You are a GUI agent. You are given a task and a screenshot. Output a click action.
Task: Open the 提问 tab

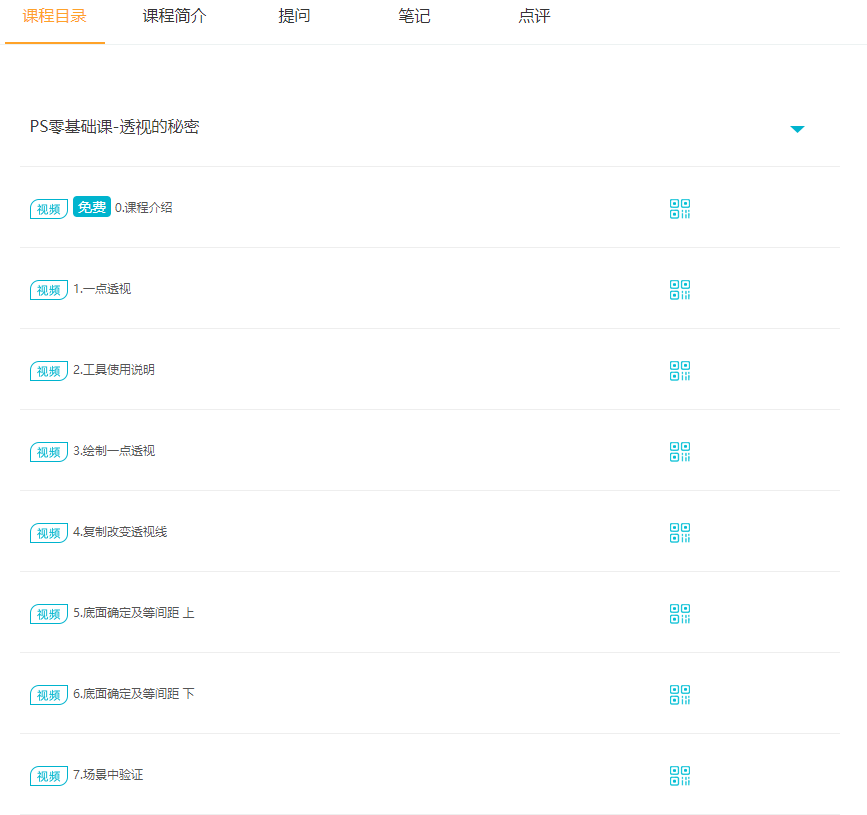point(293,17)
